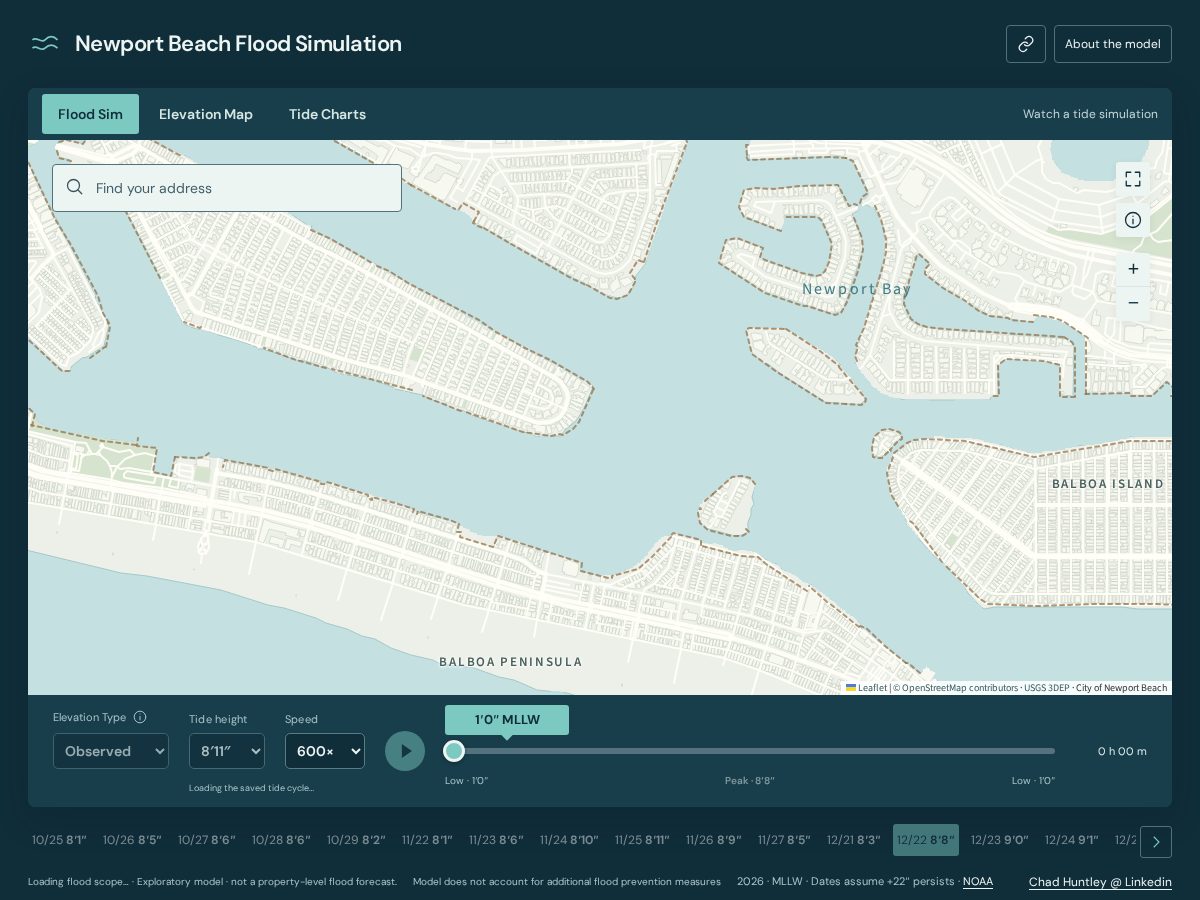1200x900 pixels.
Task: Click Watch a tide simulation
Action: click(x=1090, y=114)
